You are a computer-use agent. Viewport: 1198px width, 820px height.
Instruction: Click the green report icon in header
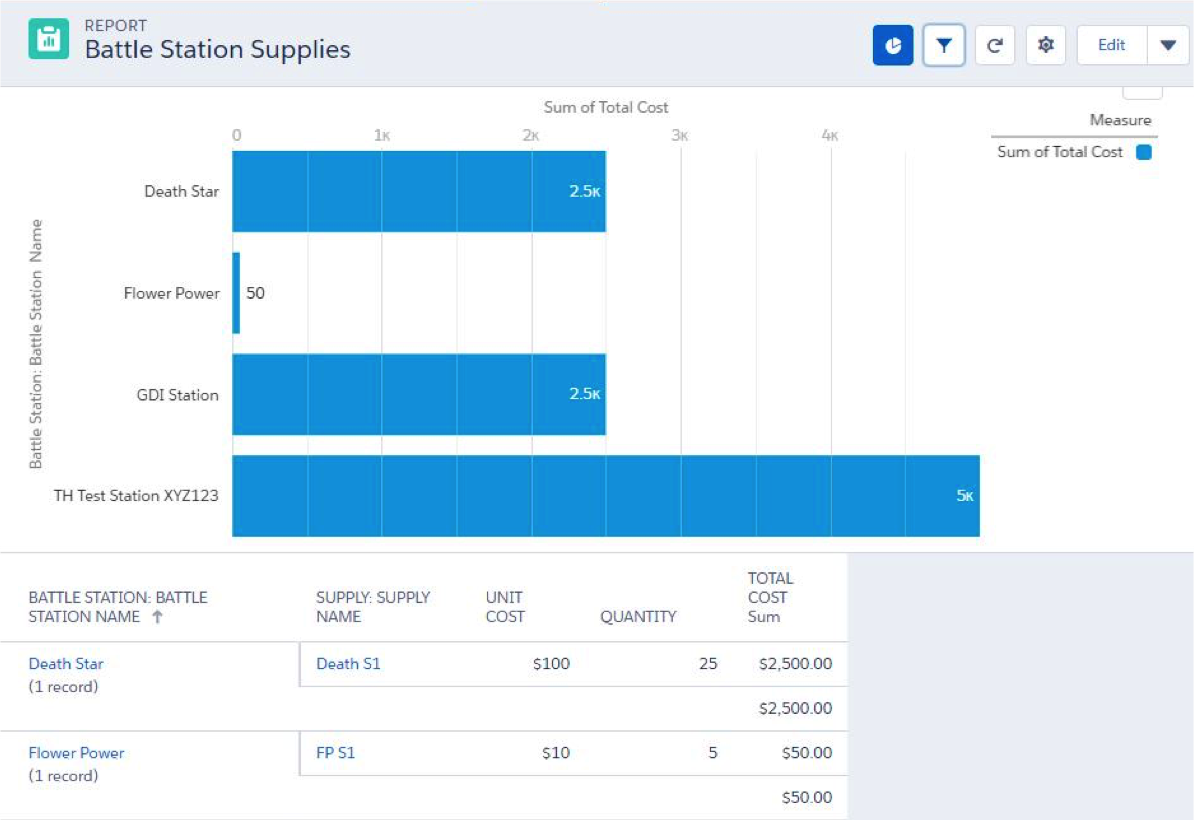[49, 39]
